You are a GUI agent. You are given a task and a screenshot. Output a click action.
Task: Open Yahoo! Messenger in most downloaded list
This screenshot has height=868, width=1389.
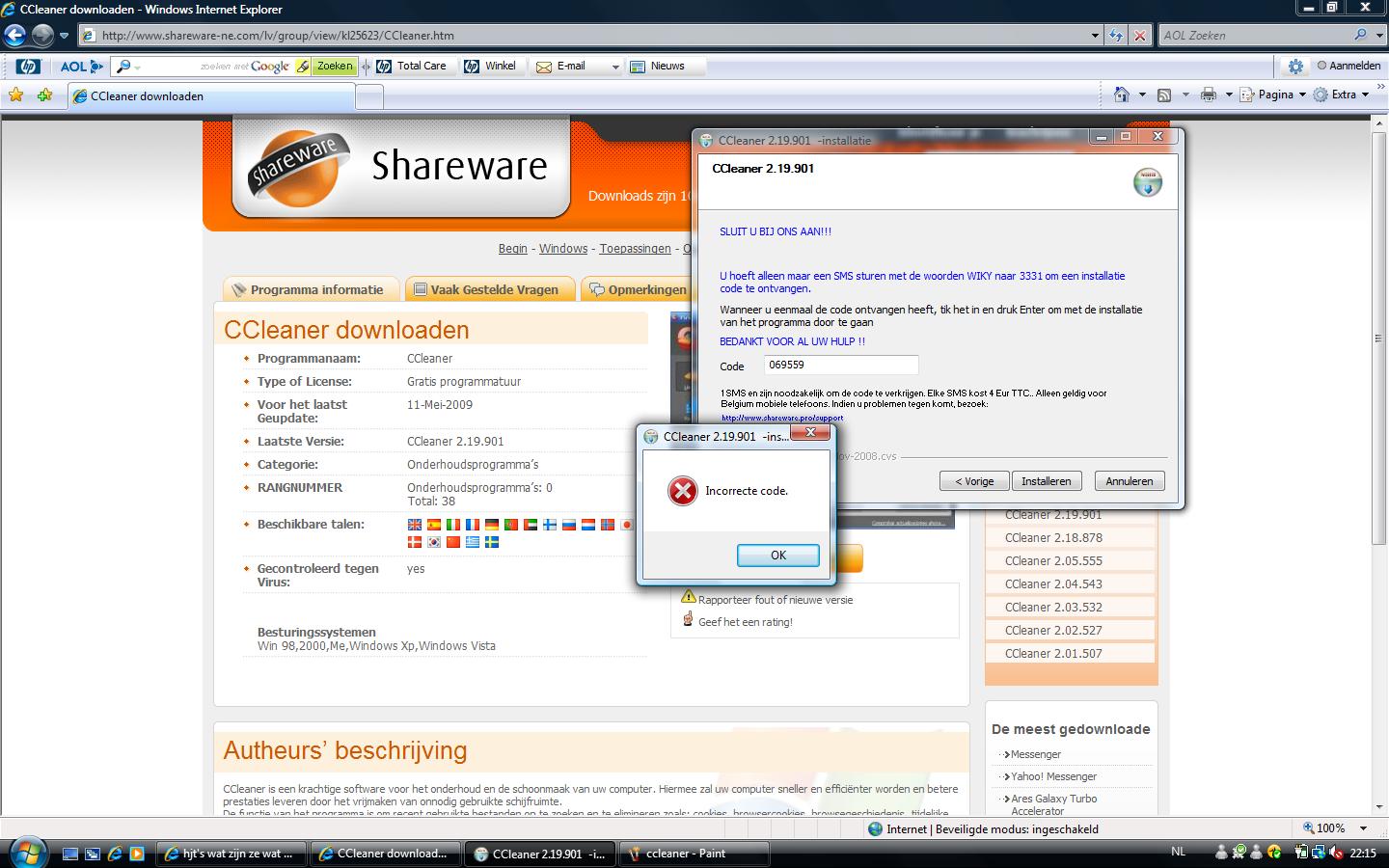tap(1053, 776)
